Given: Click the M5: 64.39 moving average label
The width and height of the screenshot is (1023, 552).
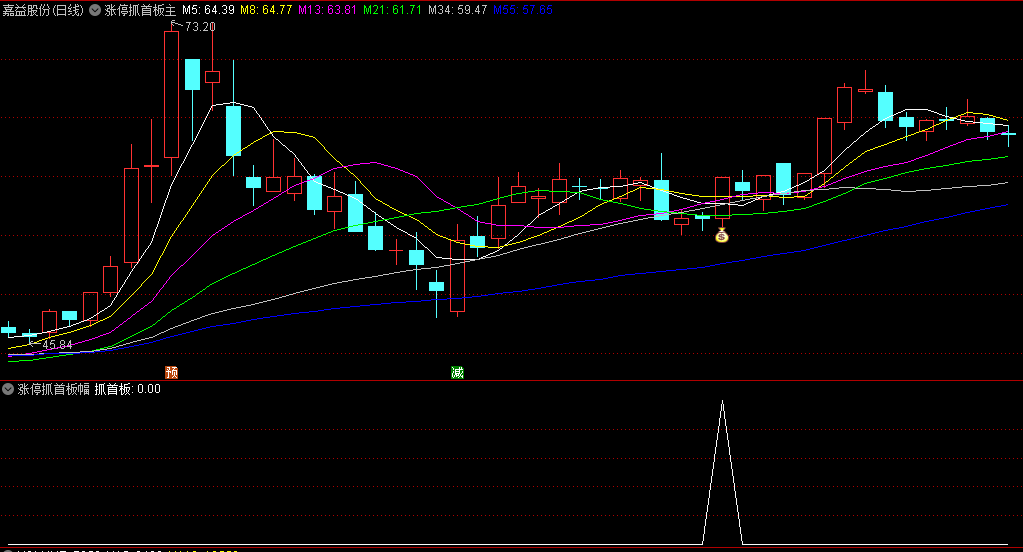Looking at the screenshot, I should (x=208, y=10).
